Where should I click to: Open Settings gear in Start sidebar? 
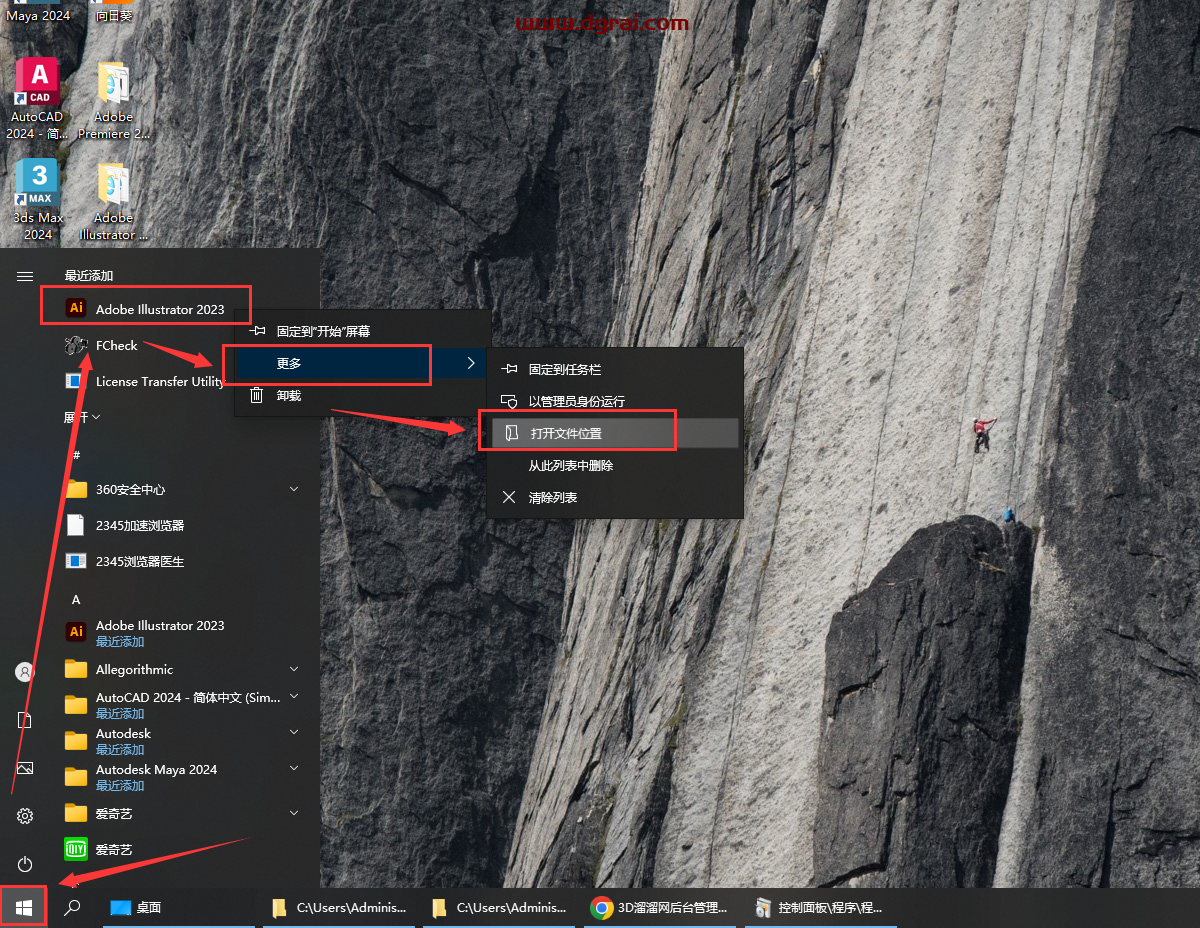pyautogui.click(x=25, y=816)
